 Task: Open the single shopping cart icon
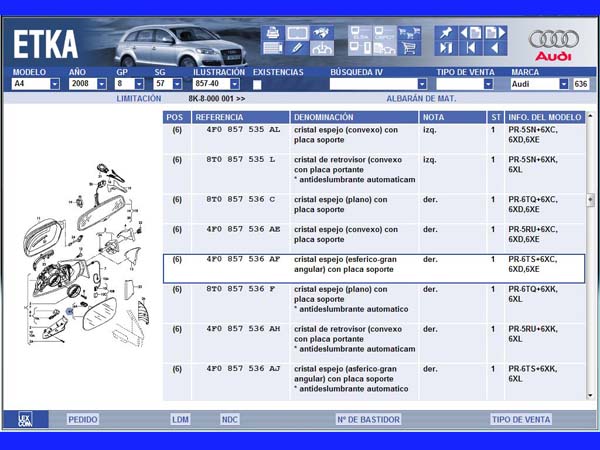(409, 48)
